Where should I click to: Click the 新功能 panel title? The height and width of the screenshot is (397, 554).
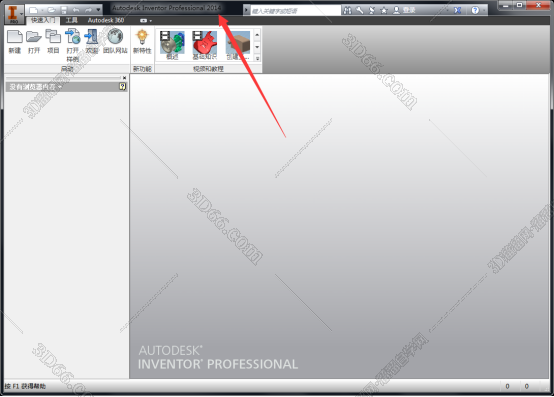[142, 69]
